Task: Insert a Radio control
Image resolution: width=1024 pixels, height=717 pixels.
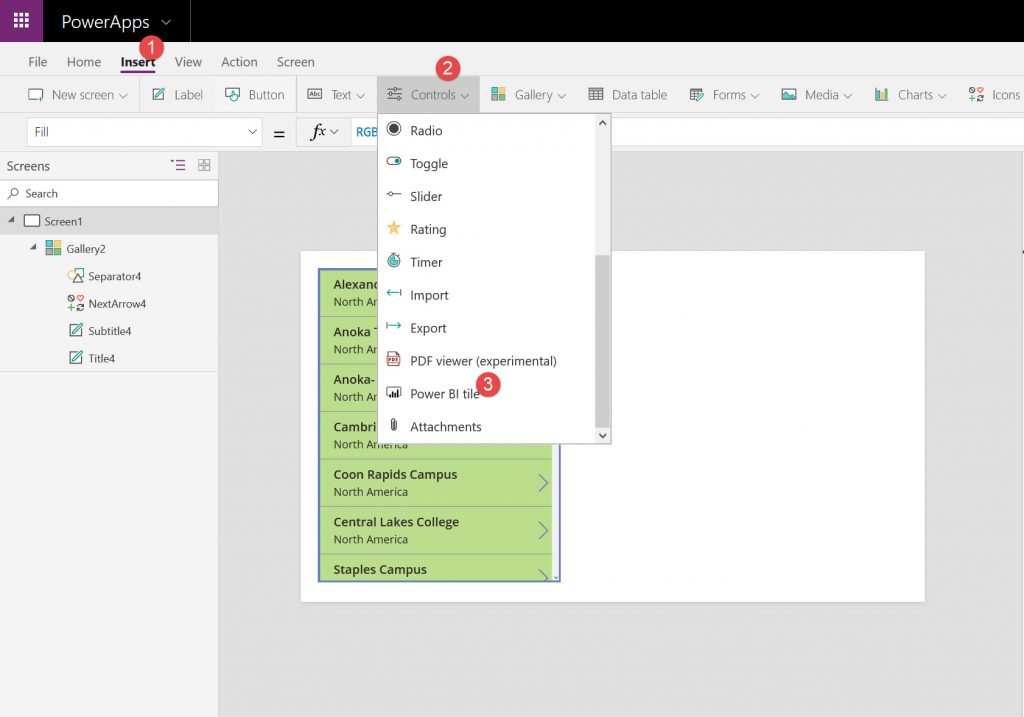Action: pos(426,131)
